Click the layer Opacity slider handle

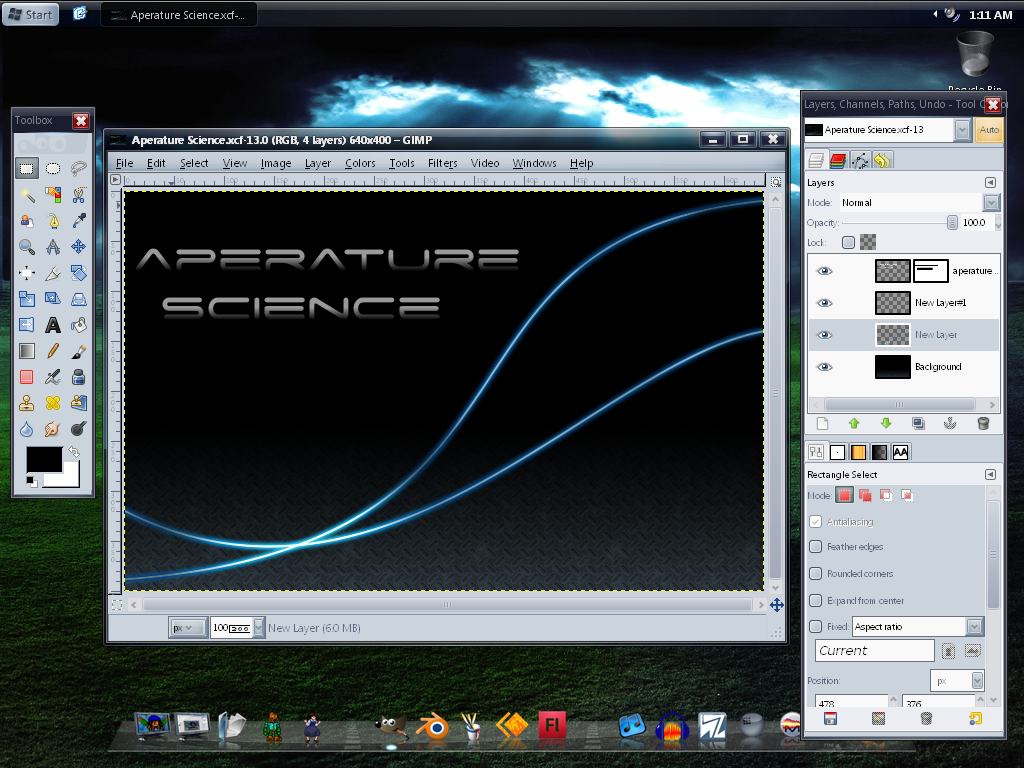point(952,223)
